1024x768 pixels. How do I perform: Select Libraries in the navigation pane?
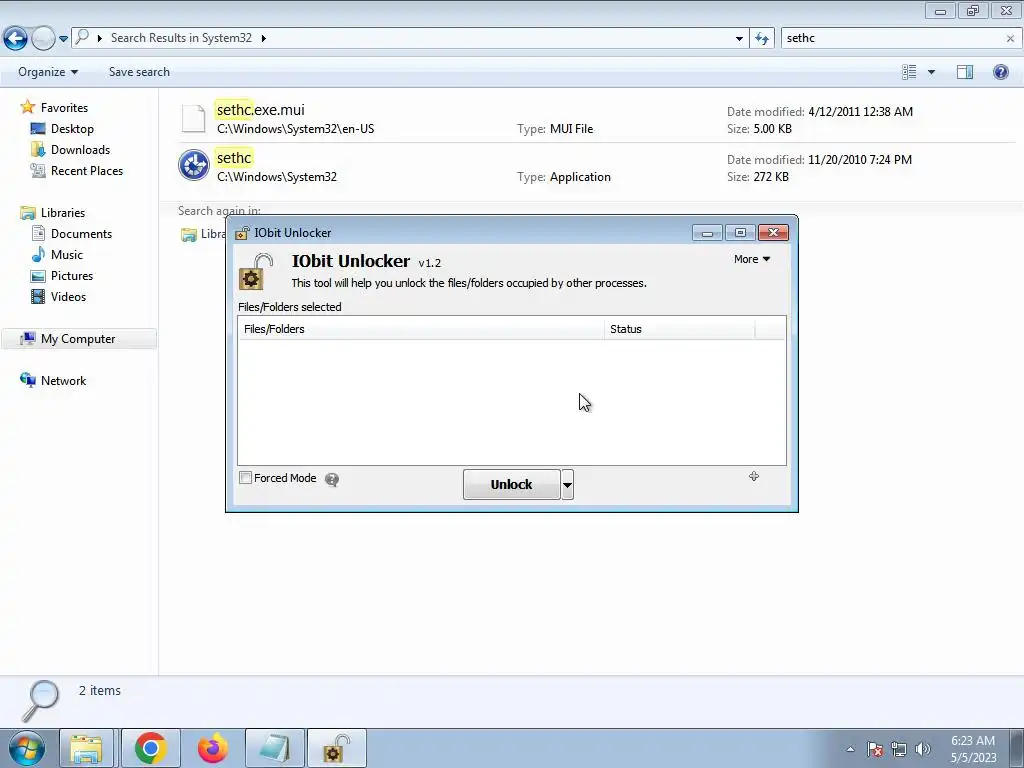[x=63, y=213]
